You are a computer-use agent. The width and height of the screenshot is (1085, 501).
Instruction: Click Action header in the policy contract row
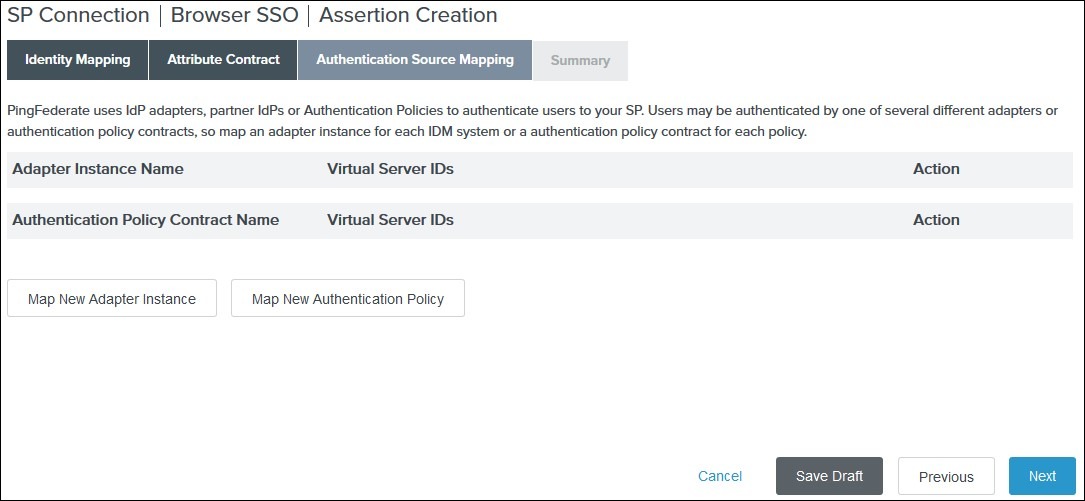[x=936, y=220]
